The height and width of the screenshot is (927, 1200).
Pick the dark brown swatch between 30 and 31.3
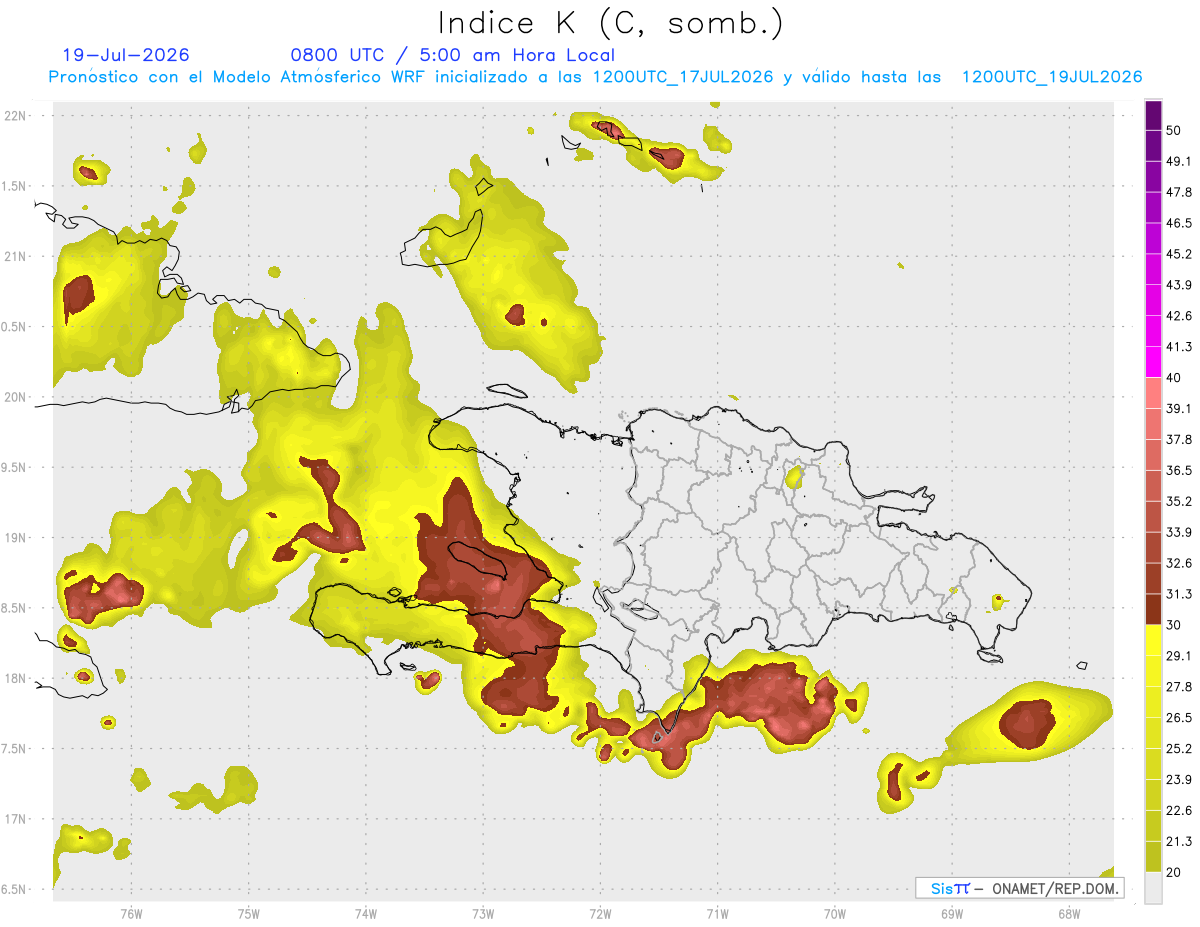tap(1153, 610)
